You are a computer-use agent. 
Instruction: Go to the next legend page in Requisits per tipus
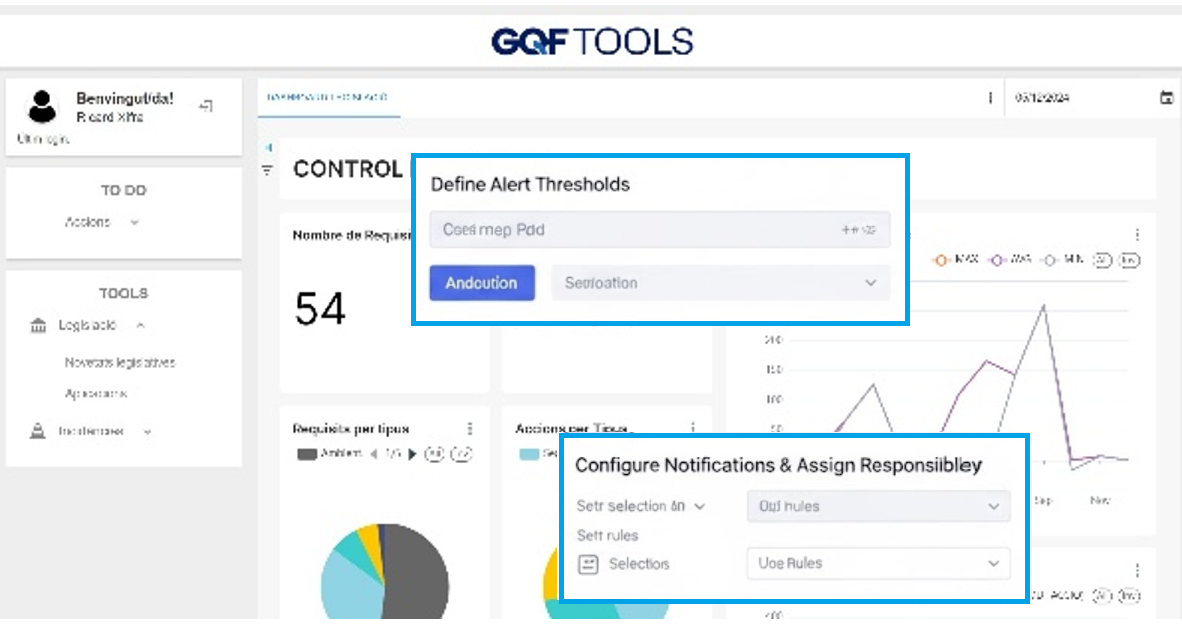click(412, 454)
